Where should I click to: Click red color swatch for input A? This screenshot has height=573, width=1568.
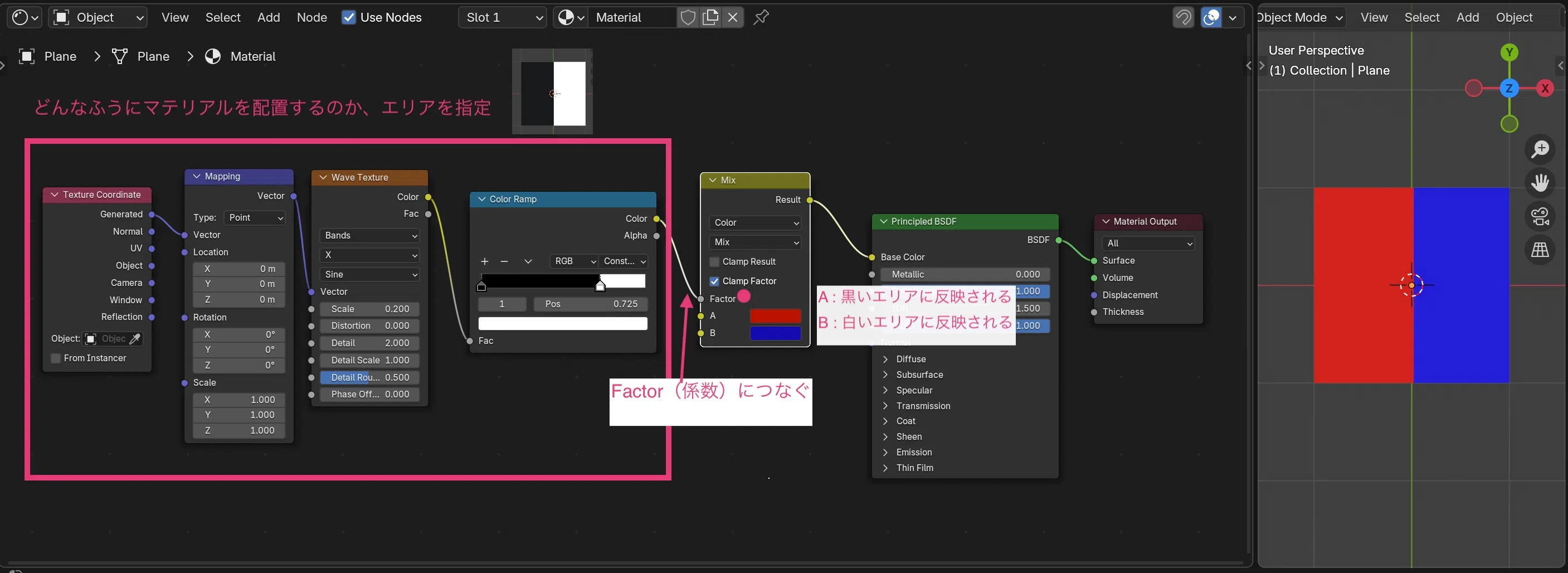point(775,316)
